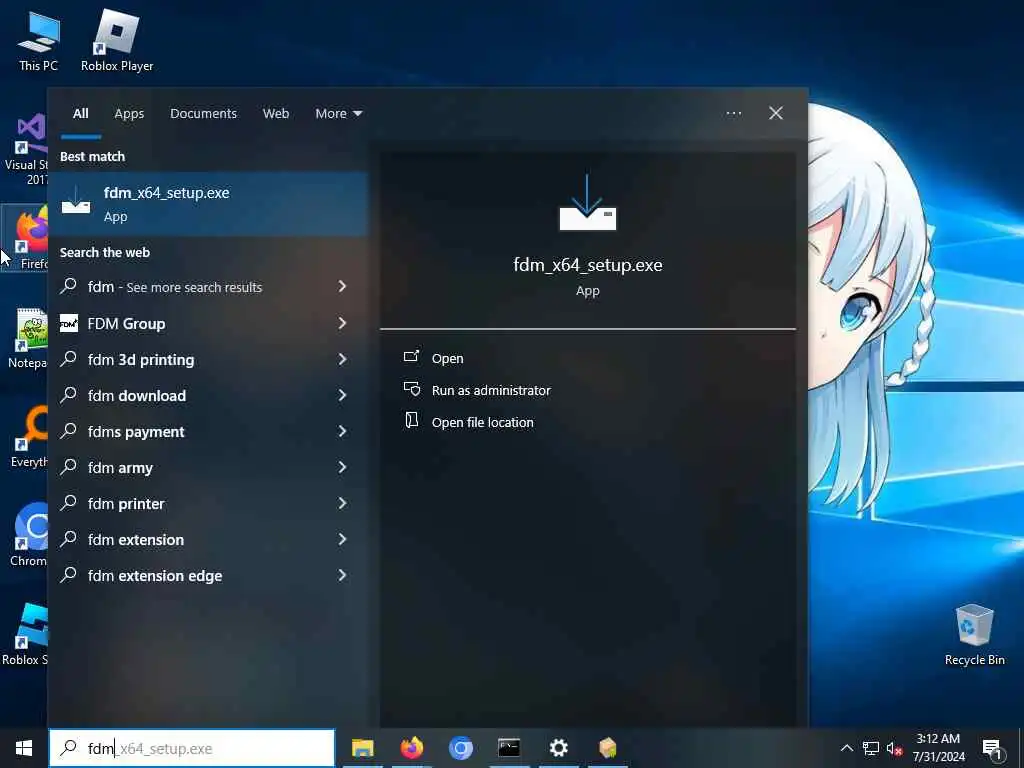Image resolution: width=1024 pixels, height=768 pixels.
Task: Select Open action for fdm setup
Action: tap(447, 358)
